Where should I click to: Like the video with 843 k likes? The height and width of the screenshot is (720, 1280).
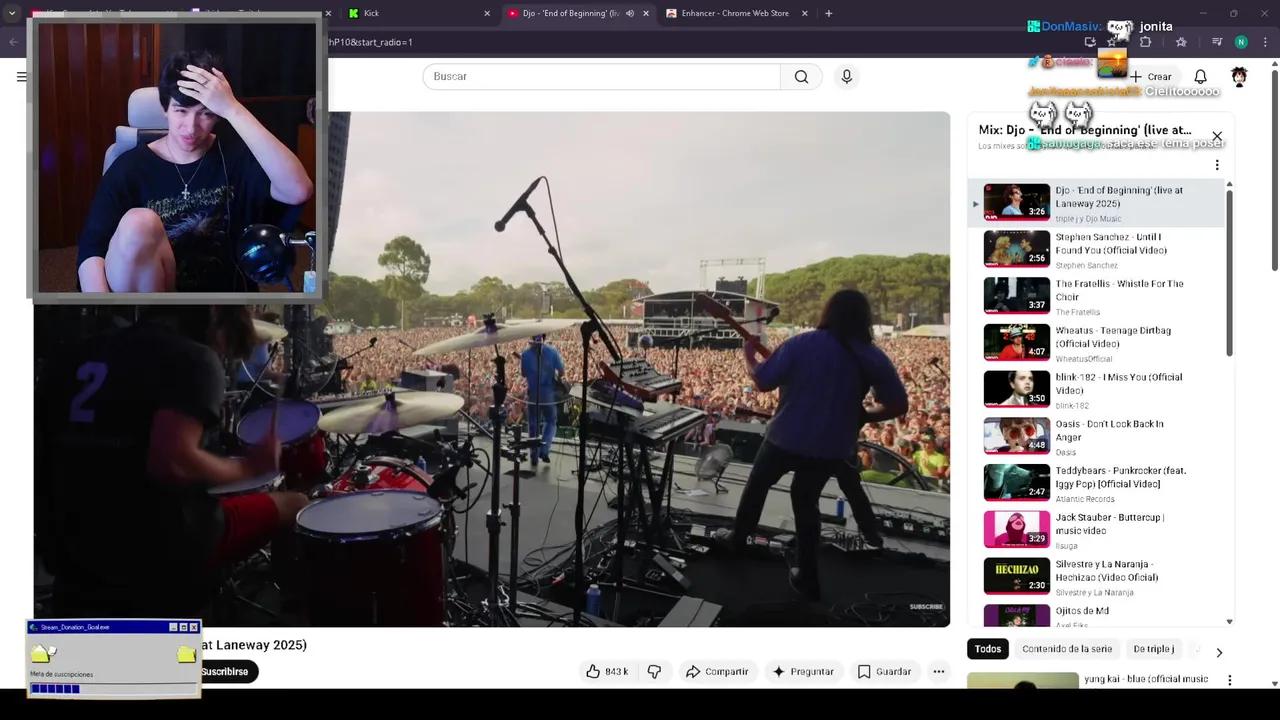coord(607,672)
